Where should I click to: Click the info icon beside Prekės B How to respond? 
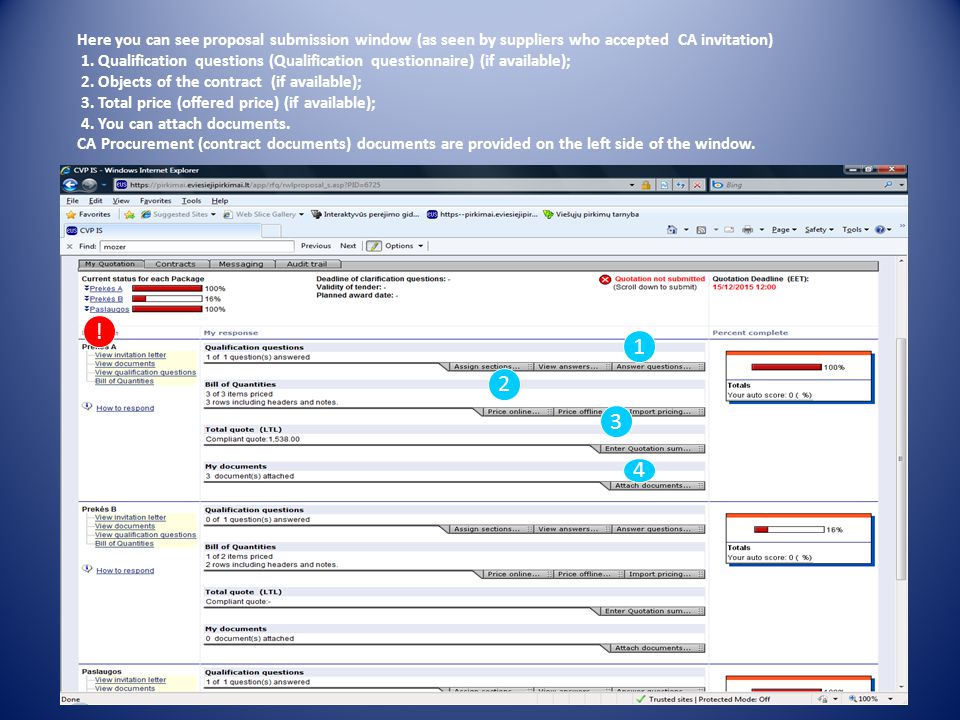(x=87, y=569)
